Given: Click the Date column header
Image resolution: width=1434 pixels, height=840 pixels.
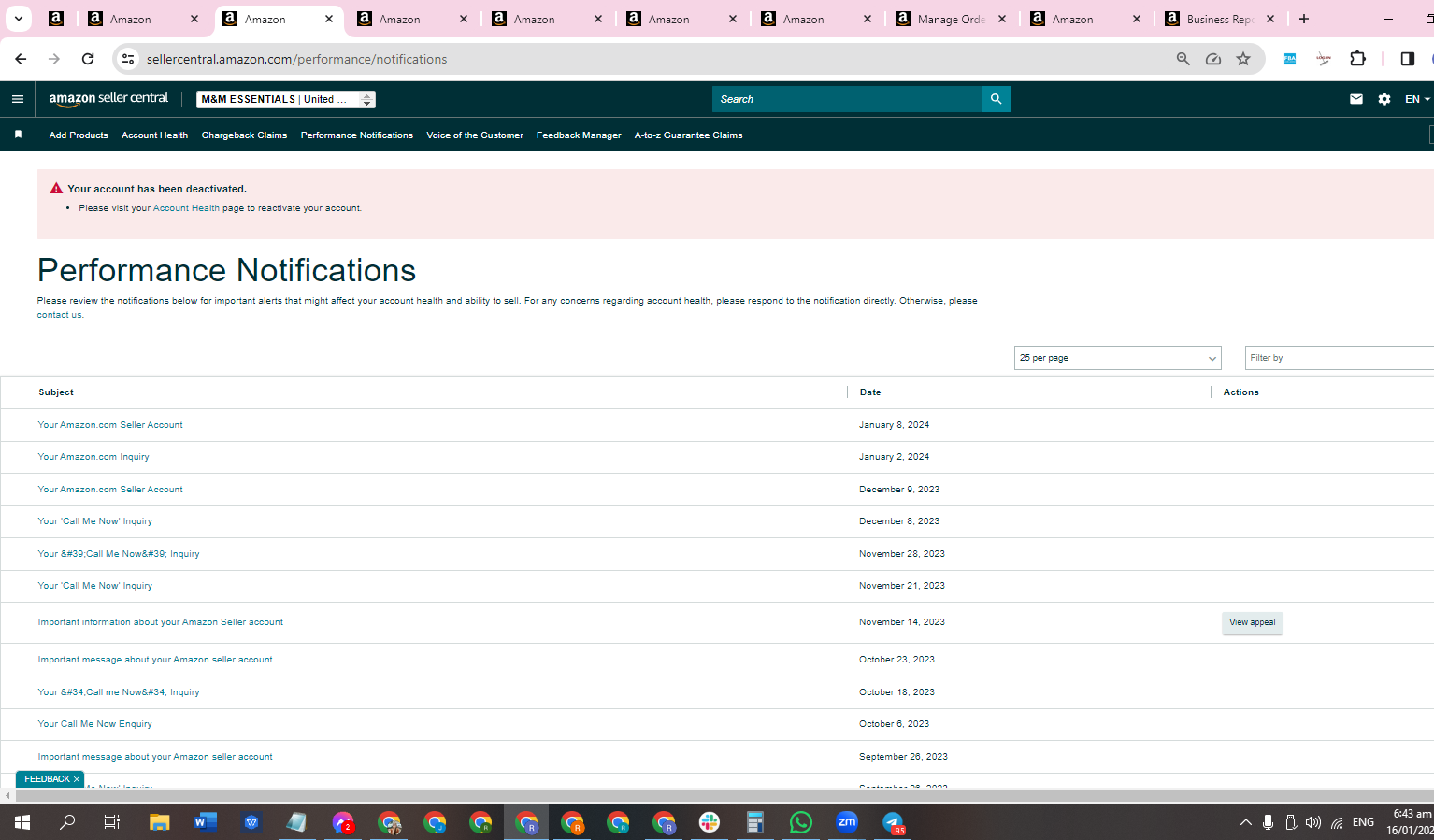Looking at the screenshot, I should tap(870, 392).
